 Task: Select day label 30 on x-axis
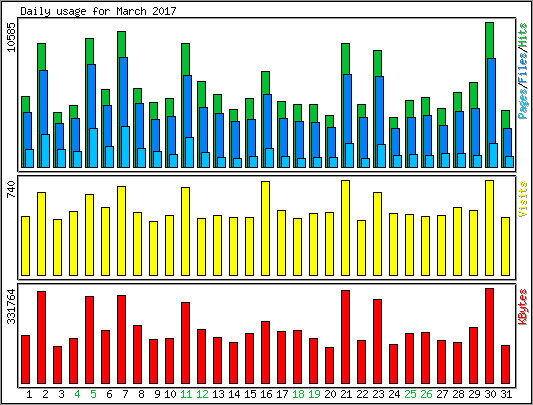pyautogui.click(x=490, y=394)
